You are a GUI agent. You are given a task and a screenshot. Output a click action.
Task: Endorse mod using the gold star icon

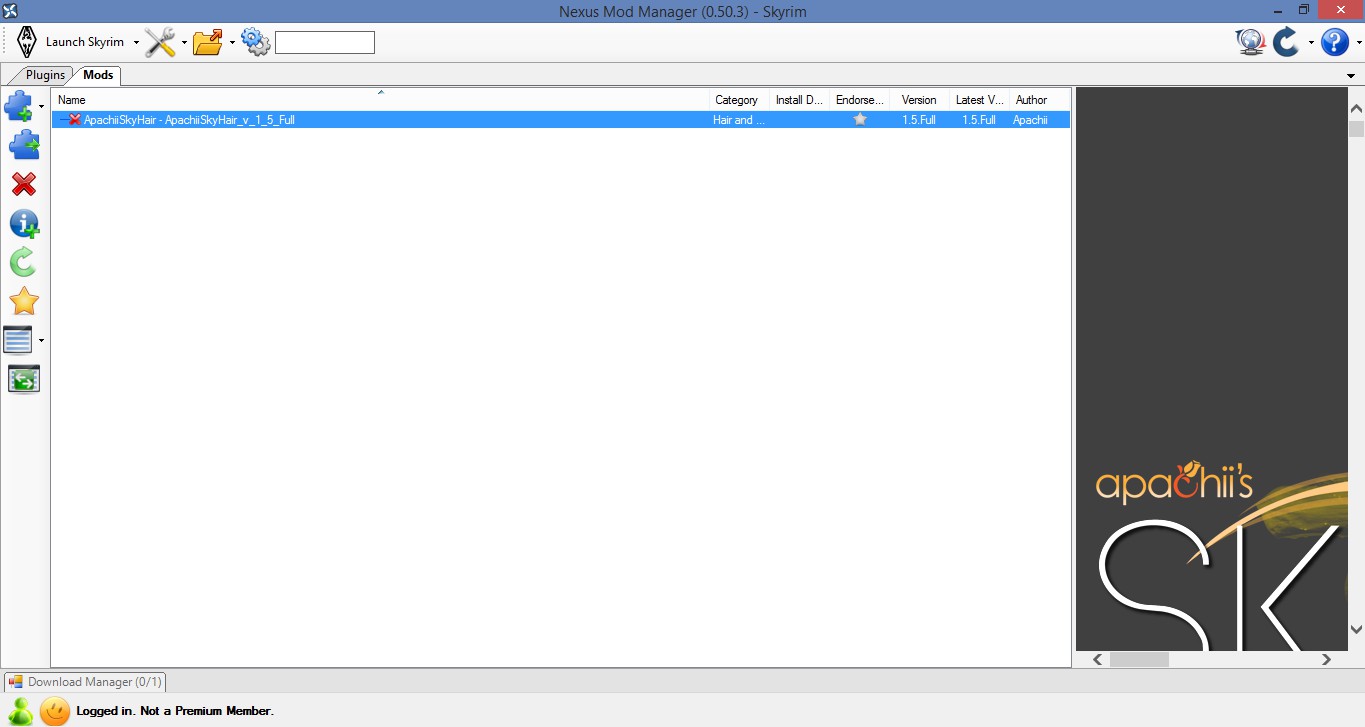pyautogui.click(x=23, y=301)
